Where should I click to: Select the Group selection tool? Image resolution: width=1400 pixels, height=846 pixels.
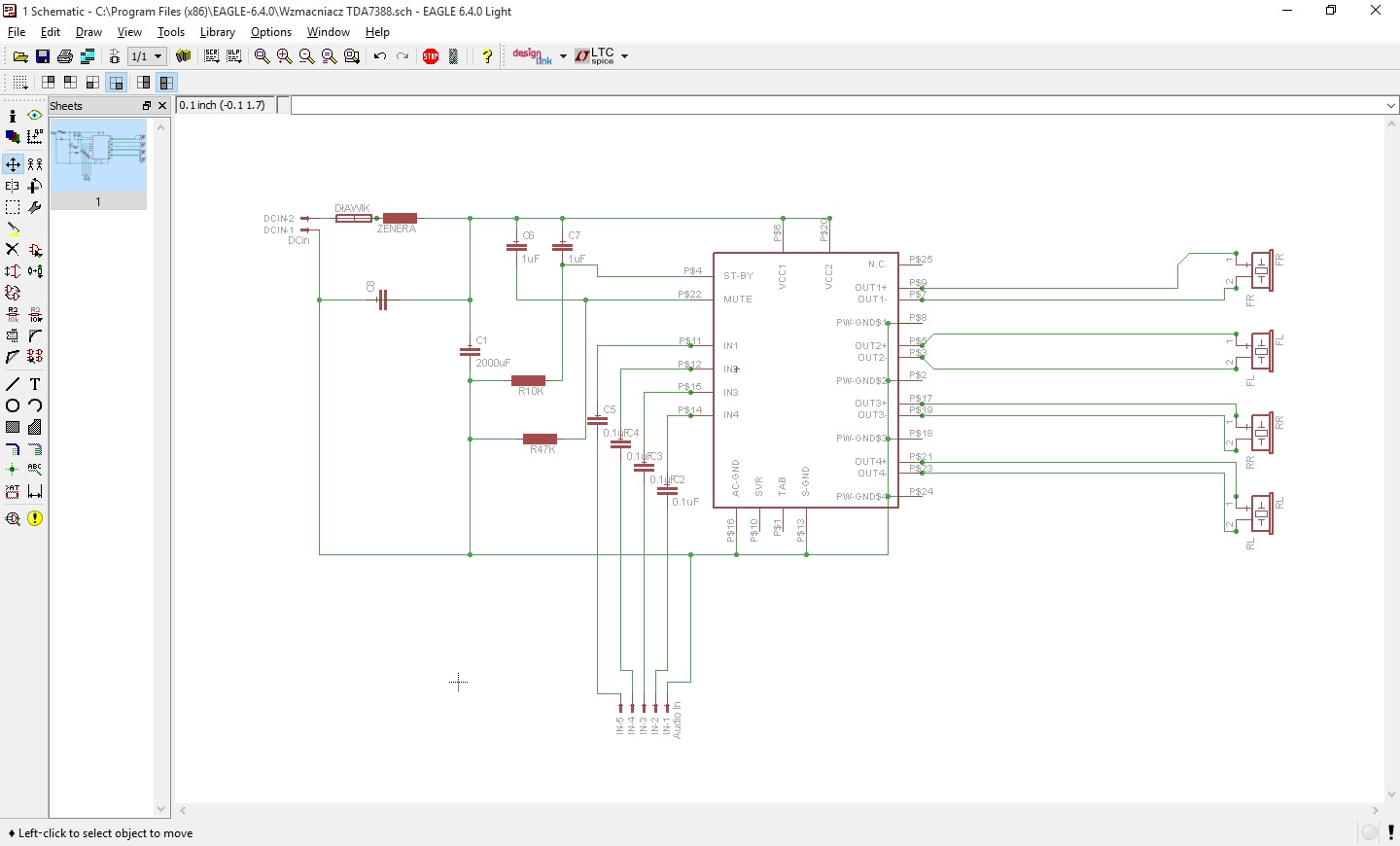(13, 207)
